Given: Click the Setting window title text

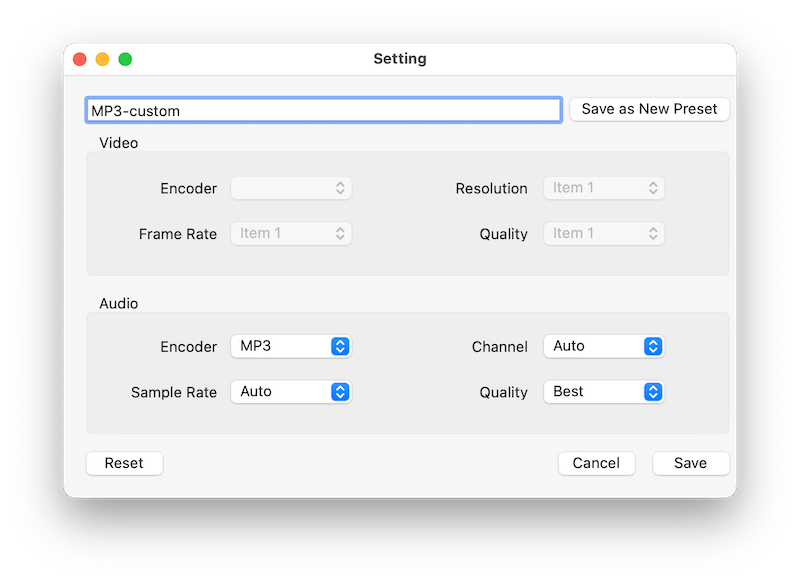Looking at the screenshot, I should 400,59.
